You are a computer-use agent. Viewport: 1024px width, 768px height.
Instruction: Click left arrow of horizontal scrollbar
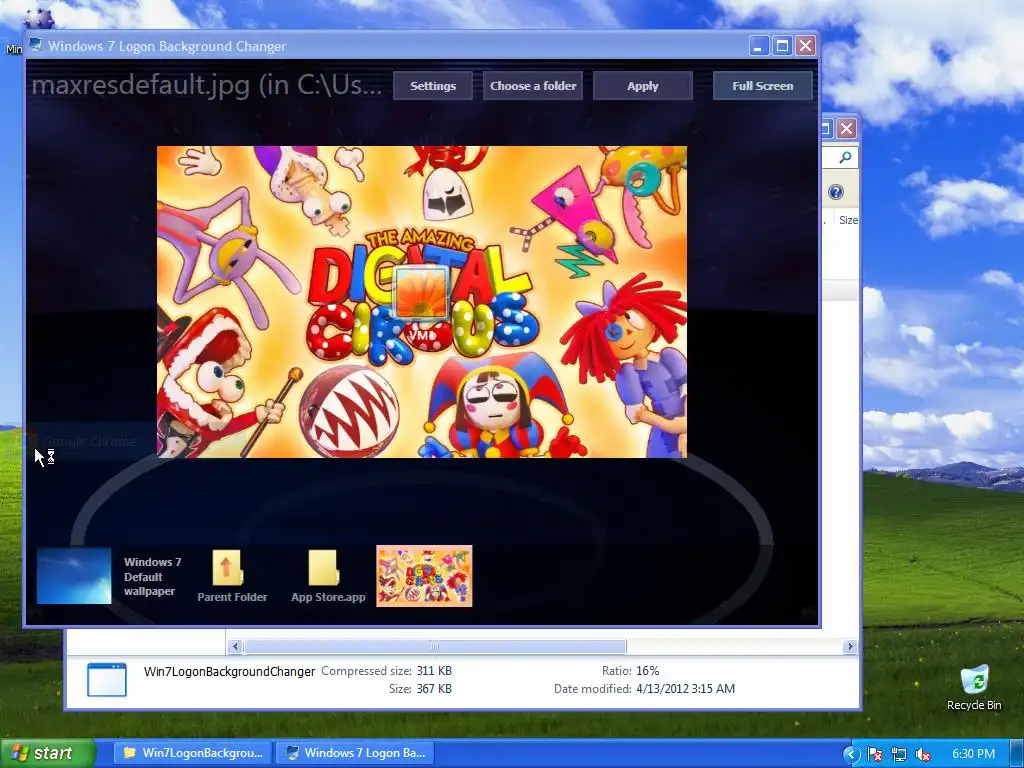point(236,647)
